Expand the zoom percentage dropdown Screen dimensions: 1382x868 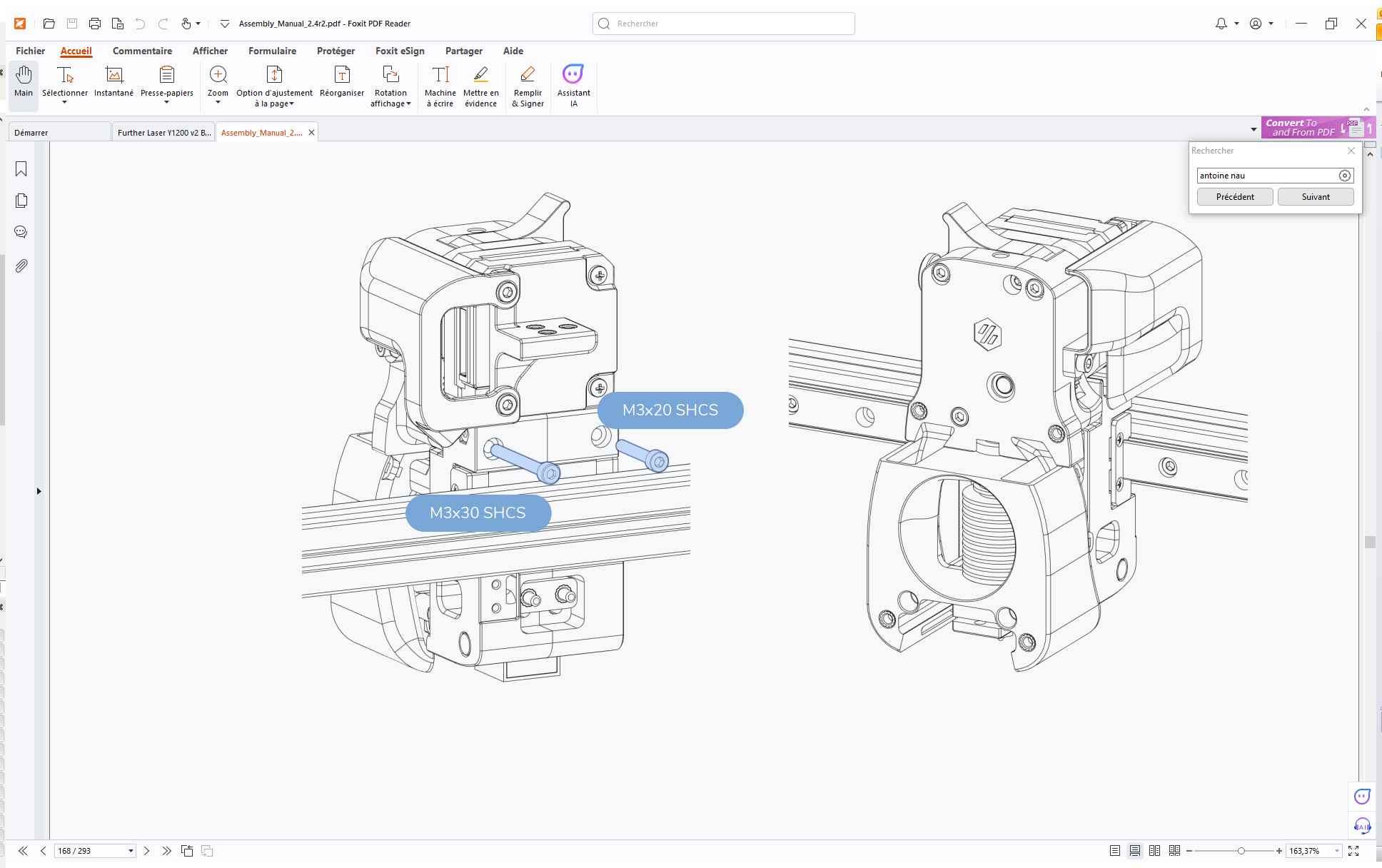[1337, 851]
